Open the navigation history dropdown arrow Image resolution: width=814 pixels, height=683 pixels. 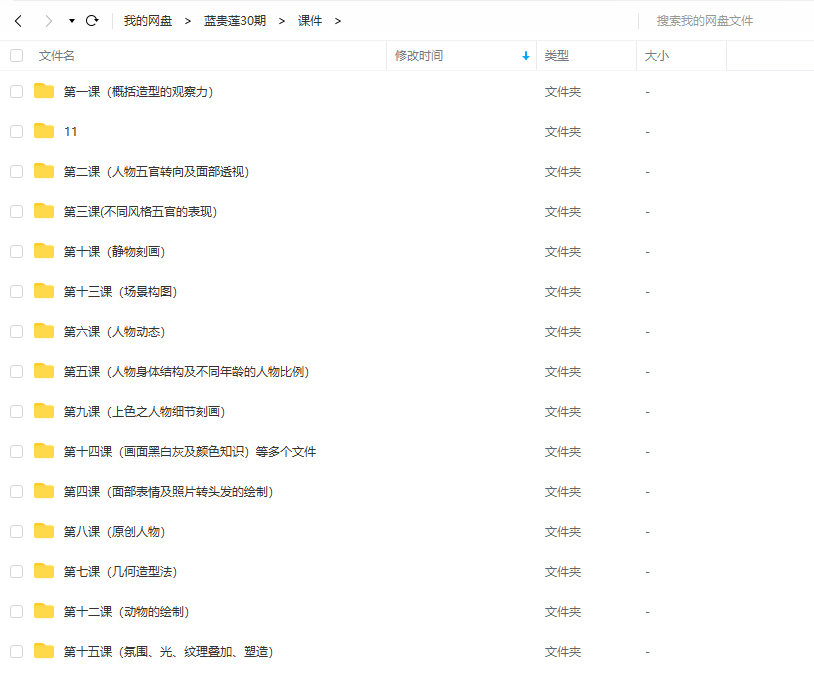(72, 21)
